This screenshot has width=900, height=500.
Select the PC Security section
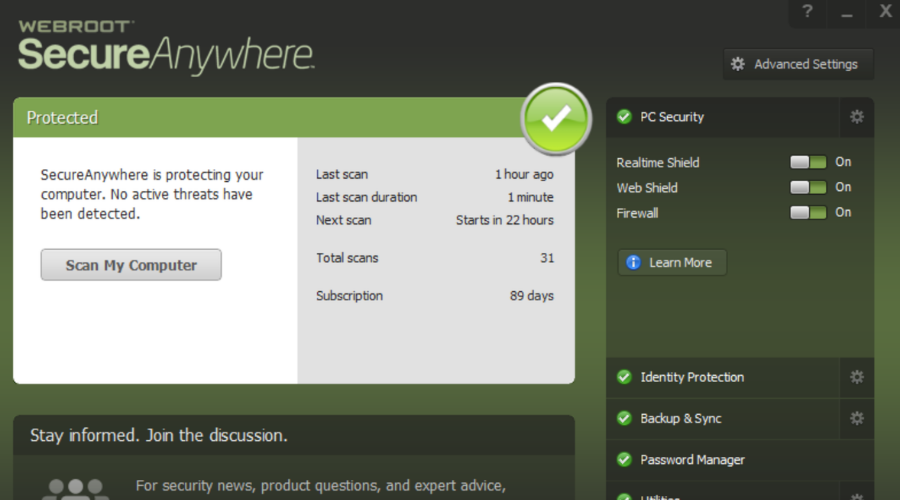tap(723, 117)
